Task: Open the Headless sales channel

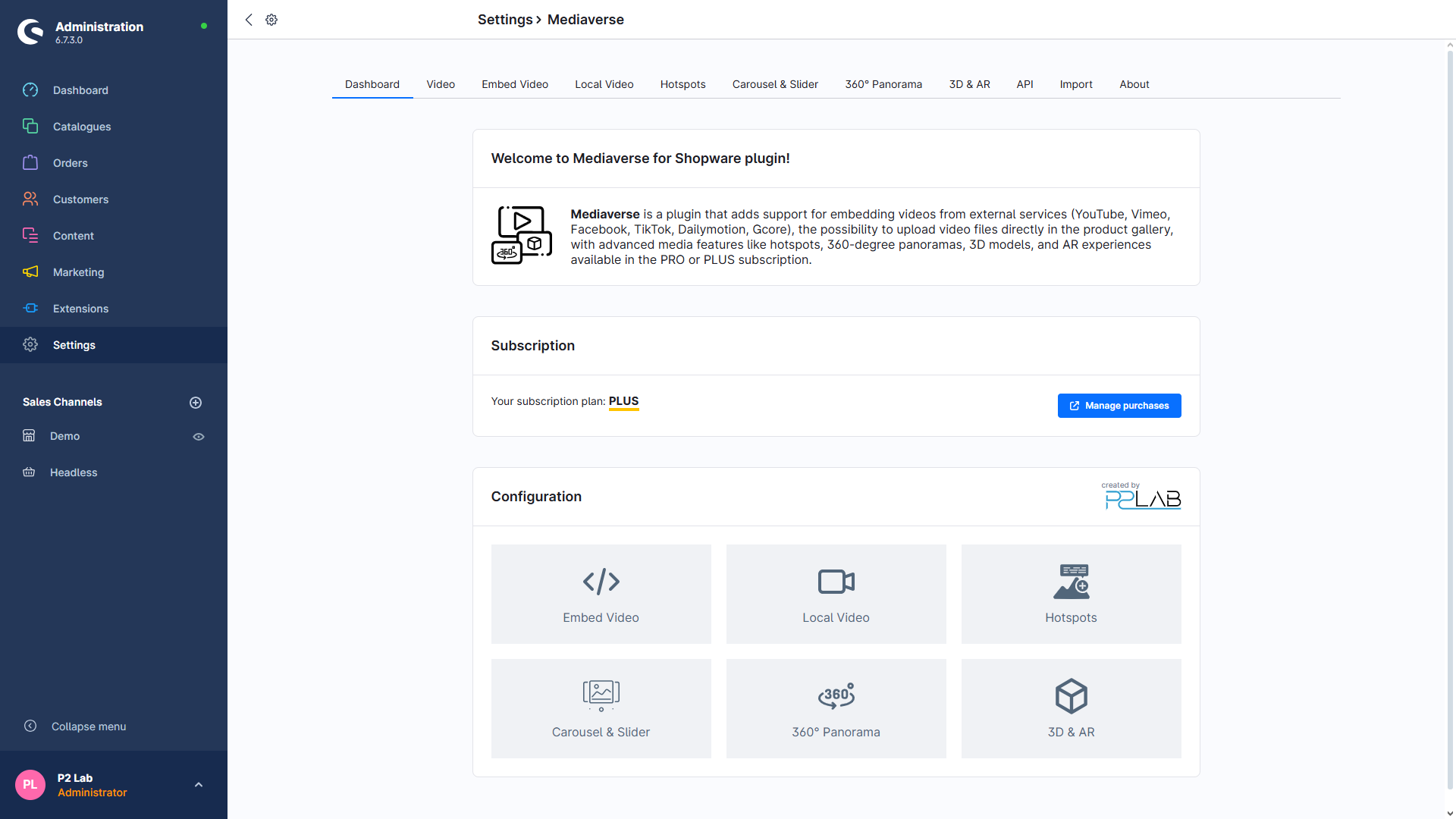Action: tap(74, 472)
